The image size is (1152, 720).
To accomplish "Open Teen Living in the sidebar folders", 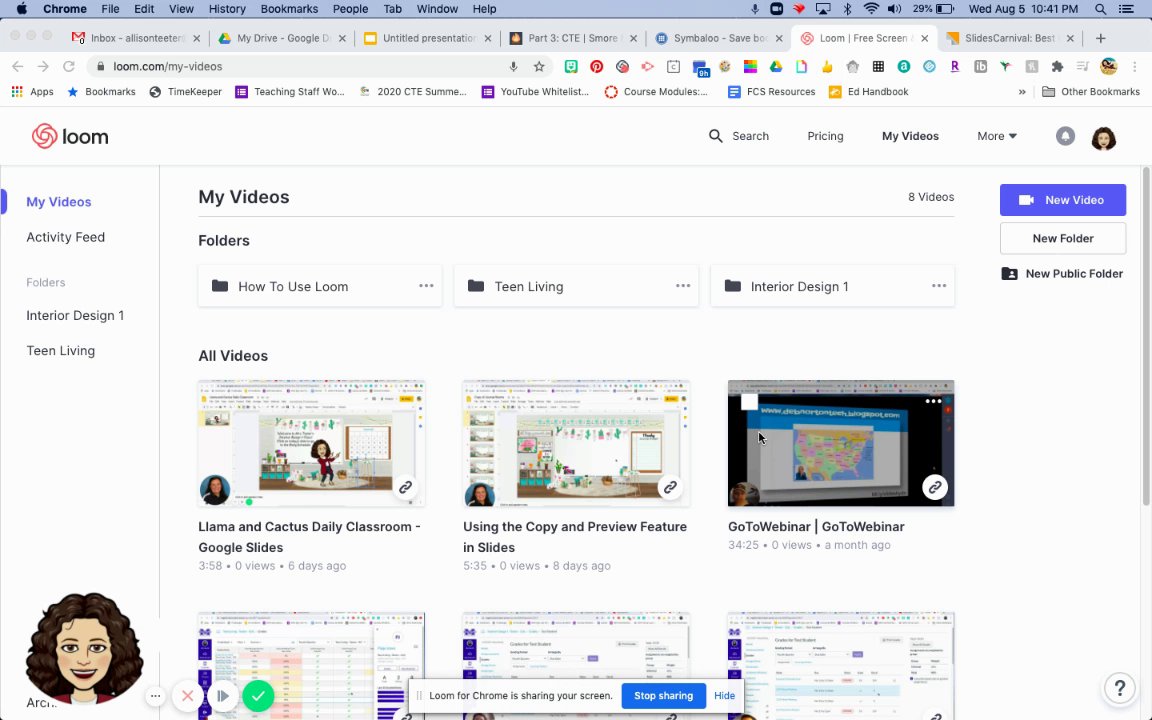I will coord(60,350).
